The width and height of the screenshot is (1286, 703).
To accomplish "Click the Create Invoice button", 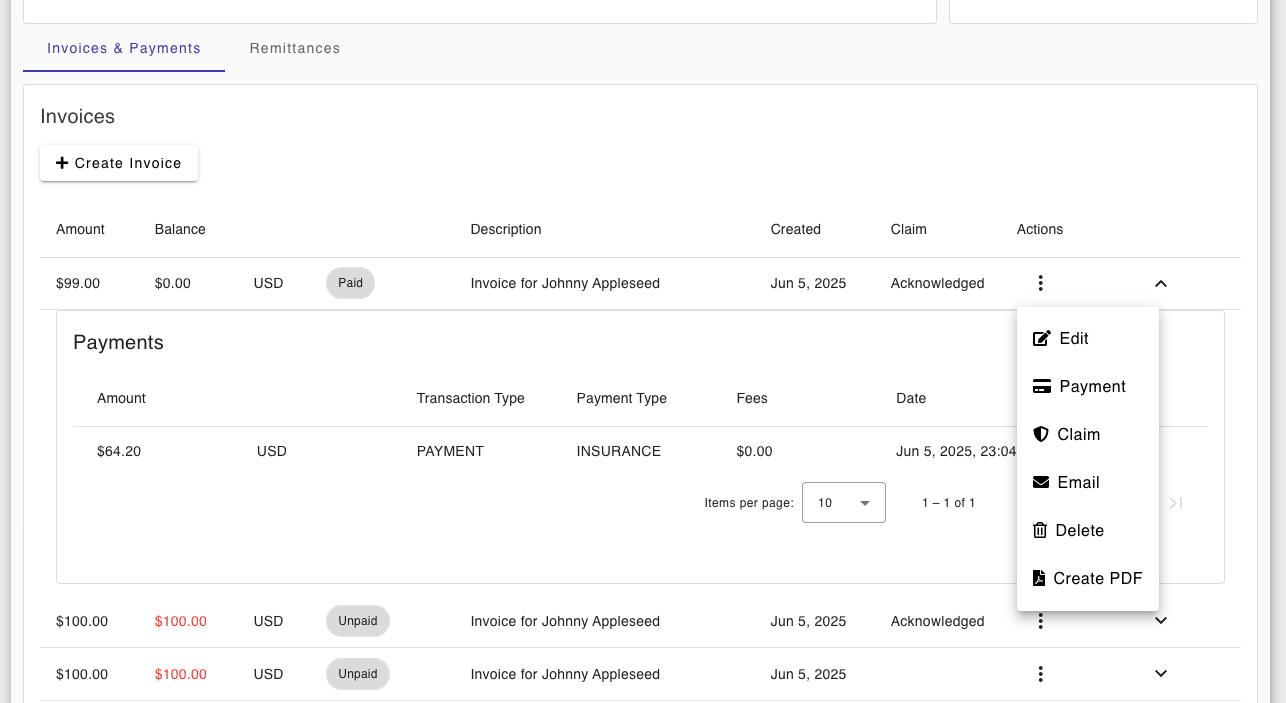I will pyautogui.click(x=119, y=162).
